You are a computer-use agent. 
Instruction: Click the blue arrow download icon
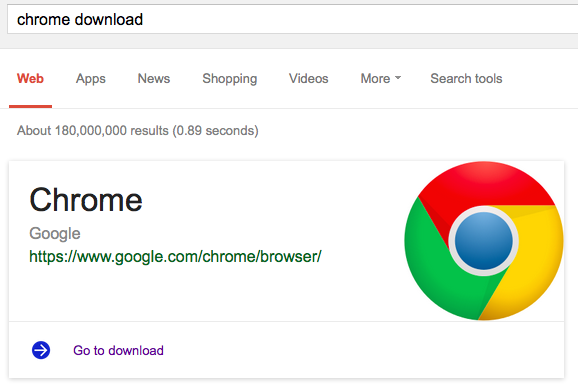coord(41,350)
